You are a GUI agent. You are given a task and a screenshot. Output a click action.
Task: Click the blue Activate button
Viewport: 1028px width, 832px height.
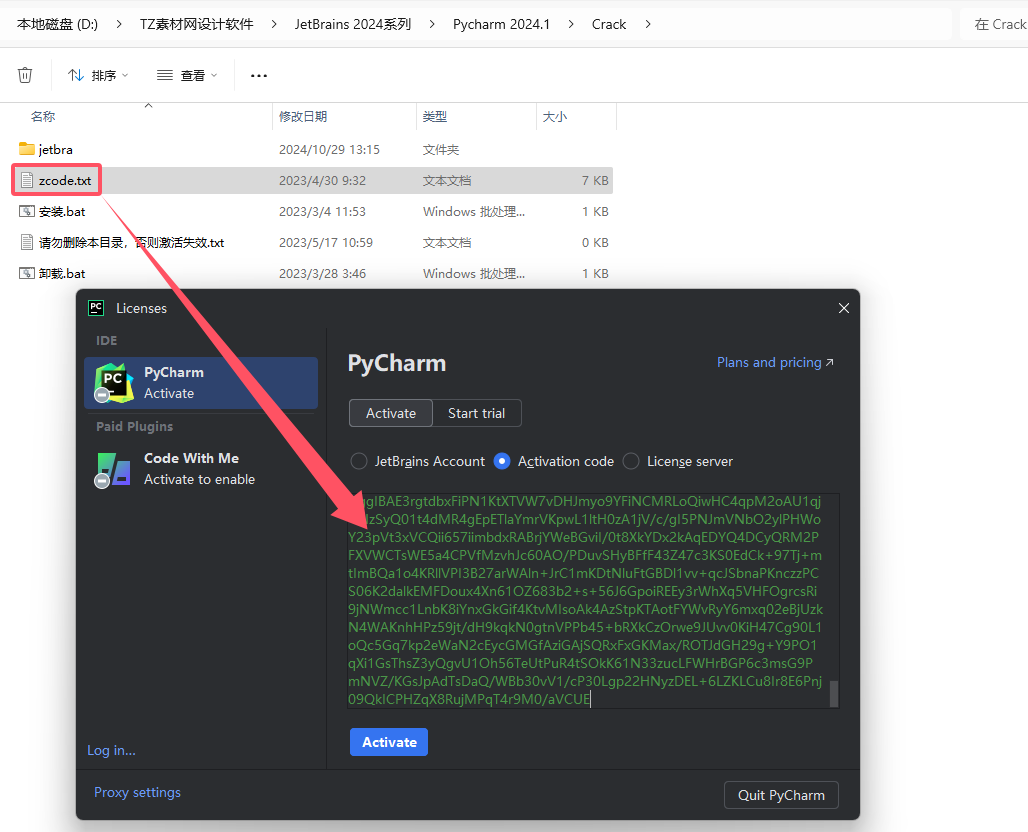pyautogui.click(x=389, y=742)
